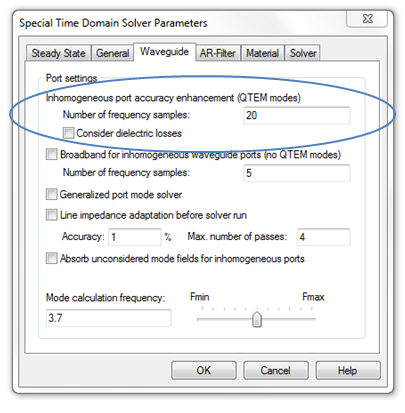The width and height of the screenshot is (405, 413).
Task: Click the Max. number of passes field
Action: click(x=324, y=237)
